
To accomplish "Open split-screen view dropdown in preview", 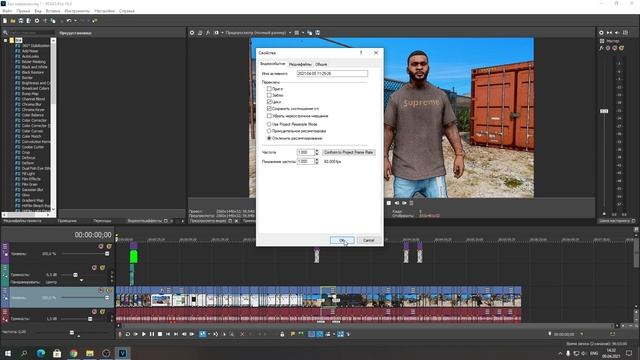I will (222, 33).
